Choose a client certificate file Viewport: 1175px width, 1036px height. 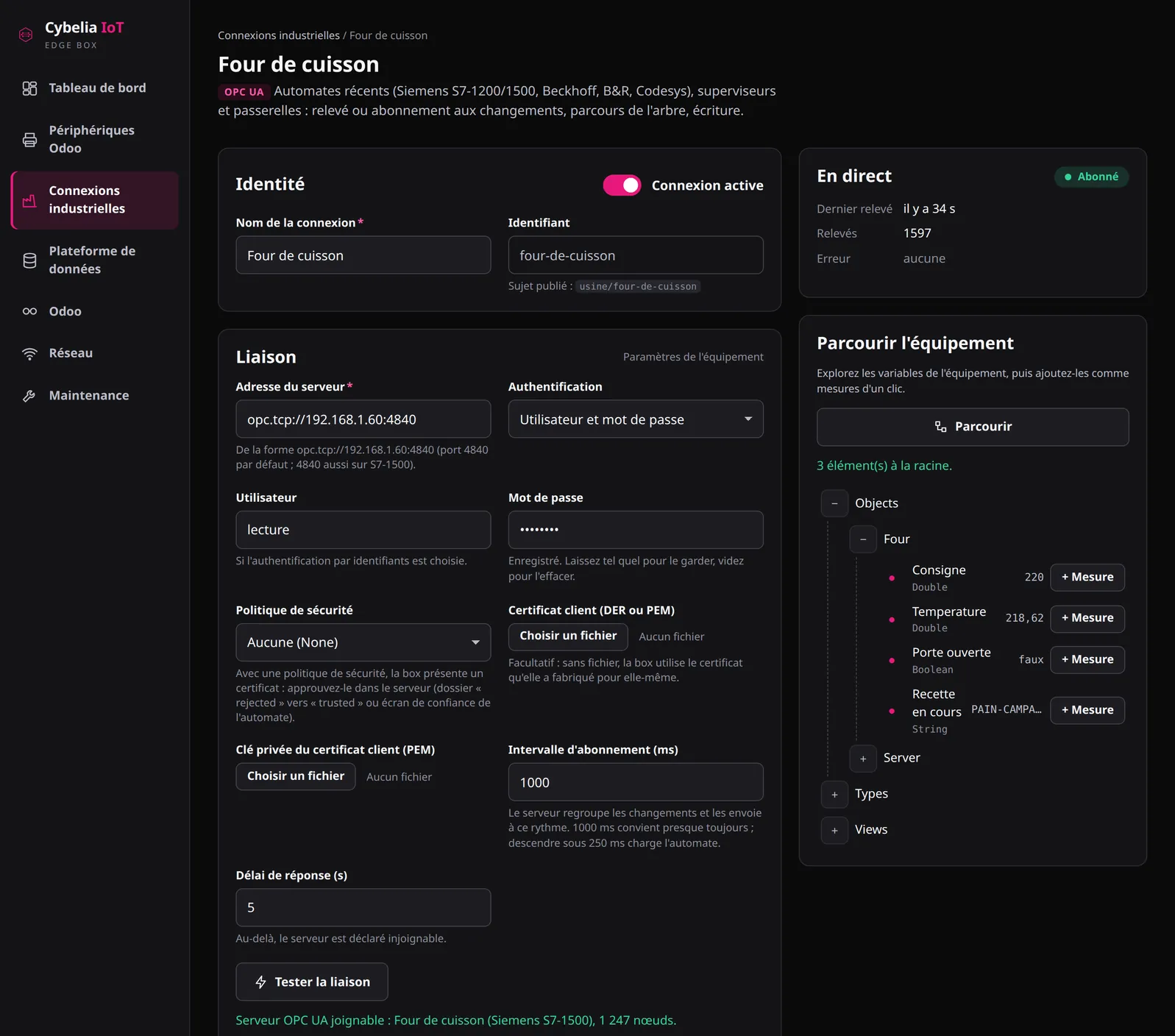(x=568, y=636)
